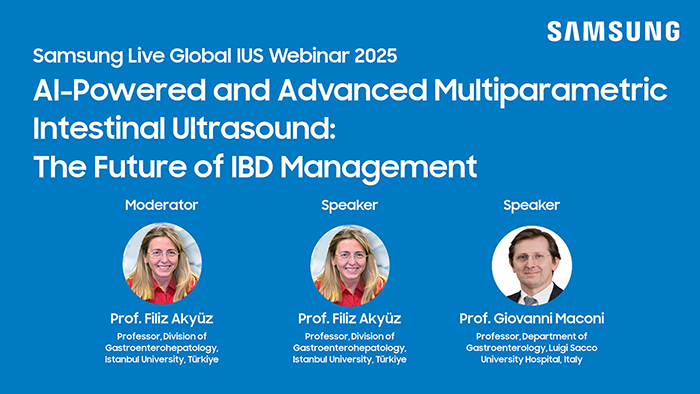The height and width of the screenshot is (394, 700).
Task: Click "Professor, Department of" text
Action: click(x=532, y=336)
